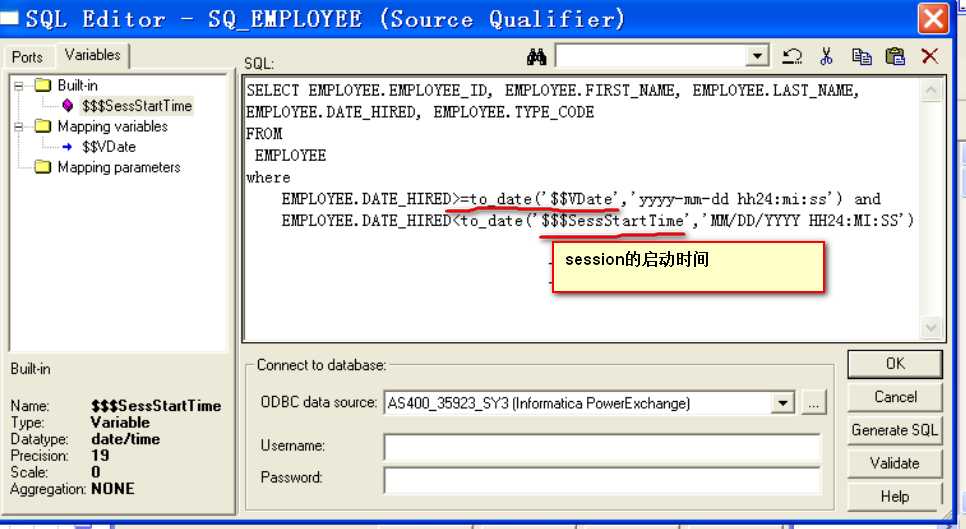Click the SELECT keyword in SQL text
The height and width of the screenshot is (529, 966).
pyautogui.click(x=272, y=91)
